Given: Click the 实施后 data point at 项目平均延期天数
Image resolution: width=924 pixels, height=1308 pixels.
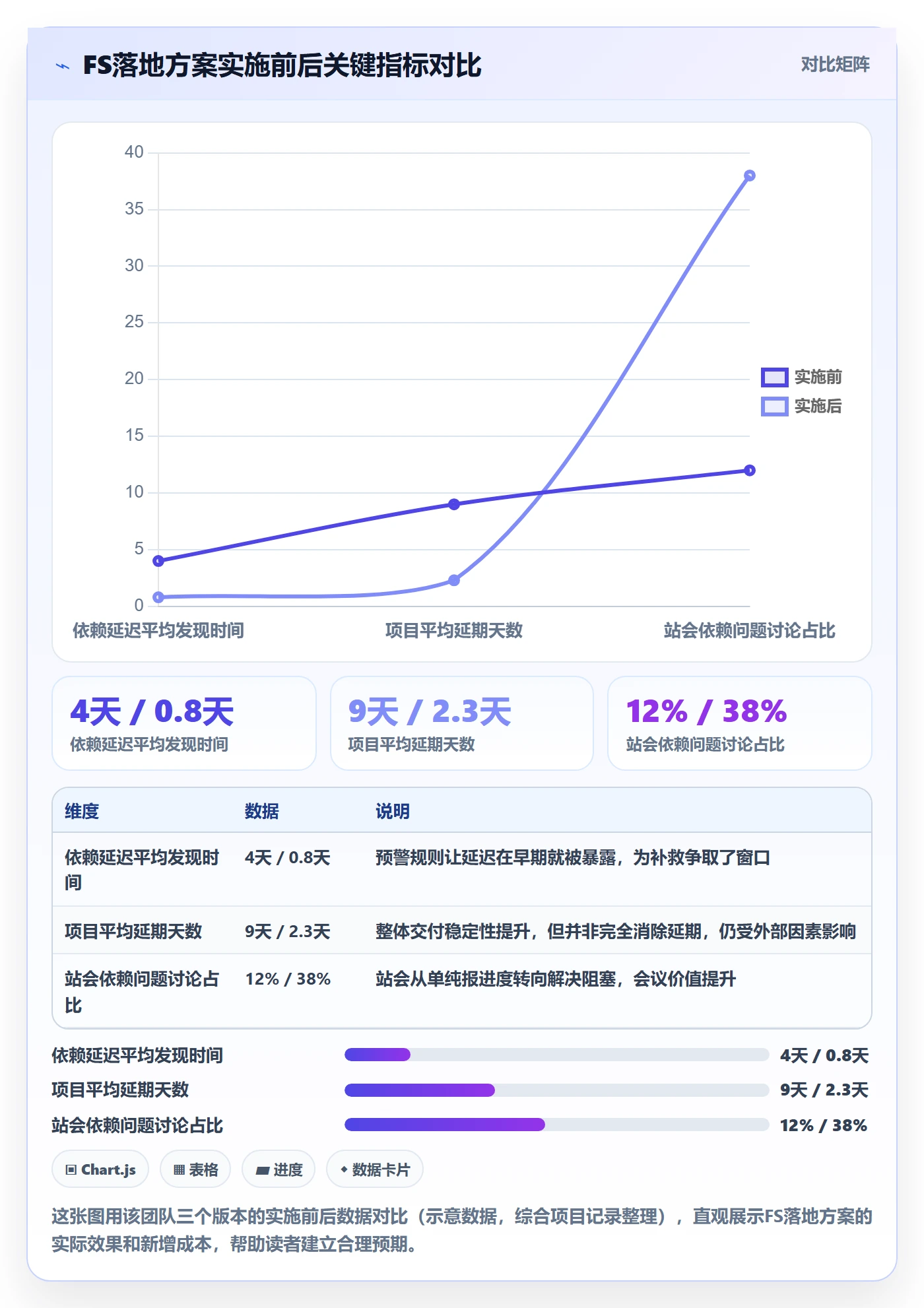Looking at the screenshot, I should pos(454,580).
